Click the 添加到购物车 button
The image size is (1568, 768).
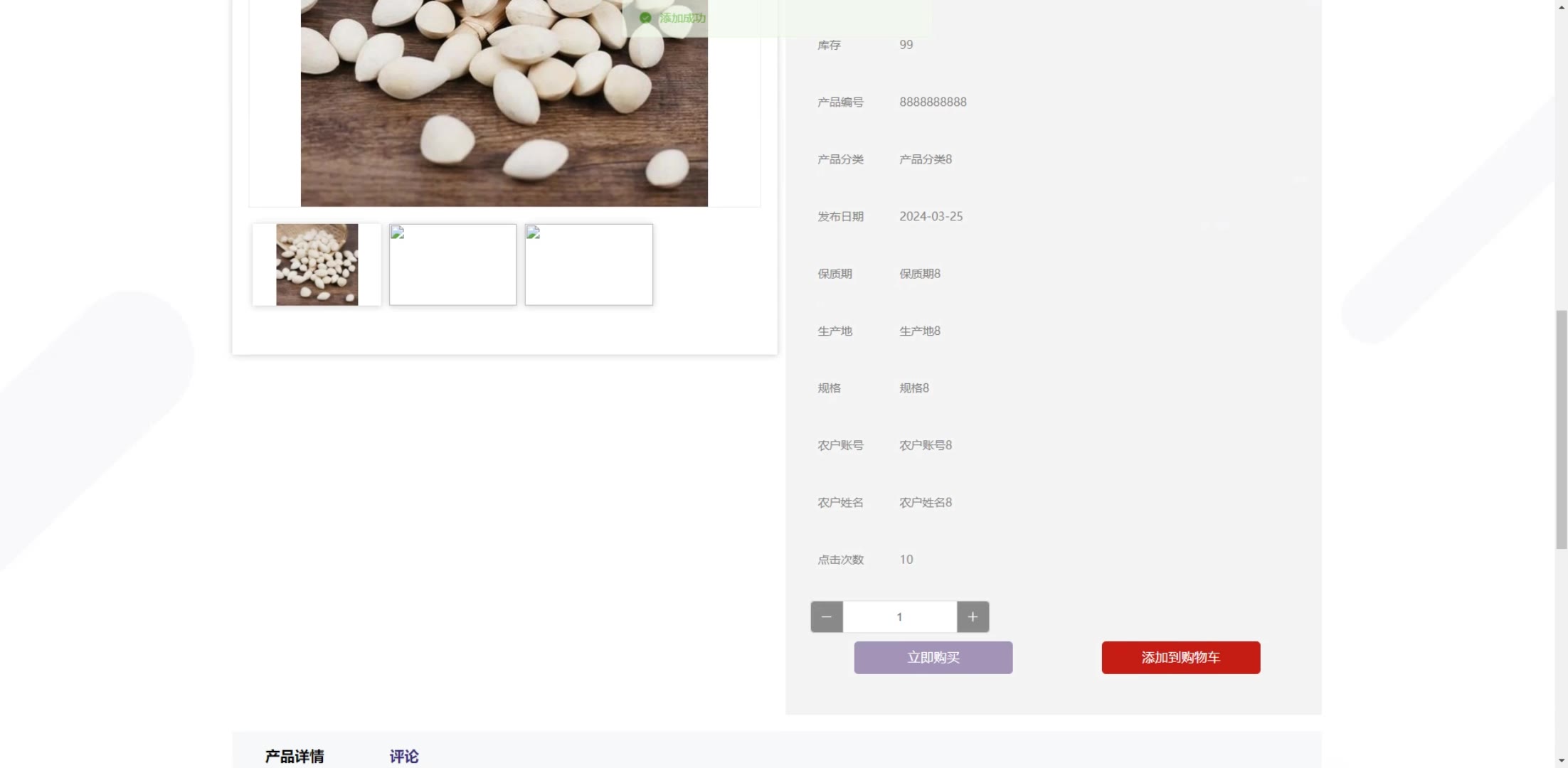click(x=1181, y=658)
